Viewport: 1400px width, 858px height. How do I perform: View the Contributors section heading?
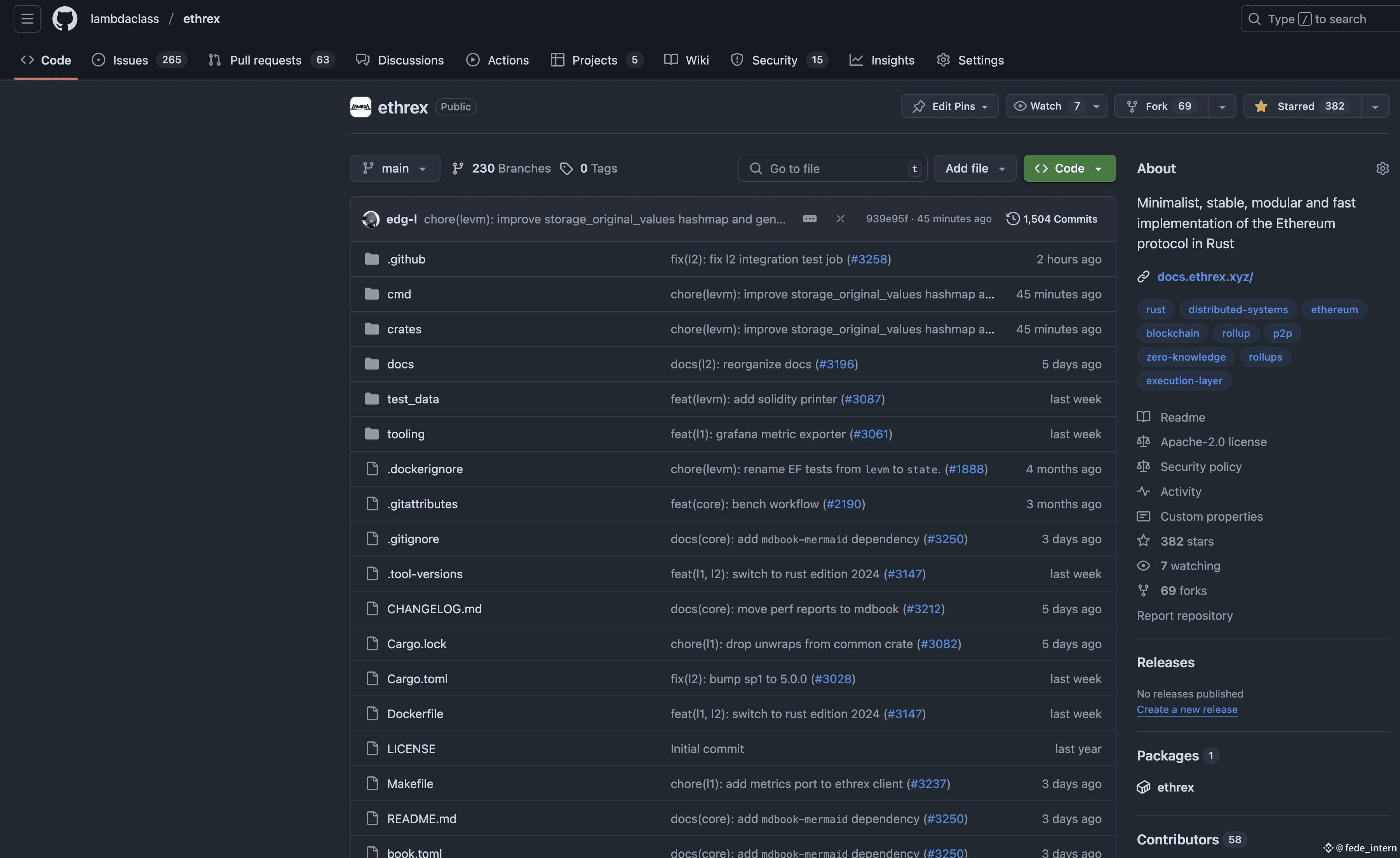(x=1177, y=840)
